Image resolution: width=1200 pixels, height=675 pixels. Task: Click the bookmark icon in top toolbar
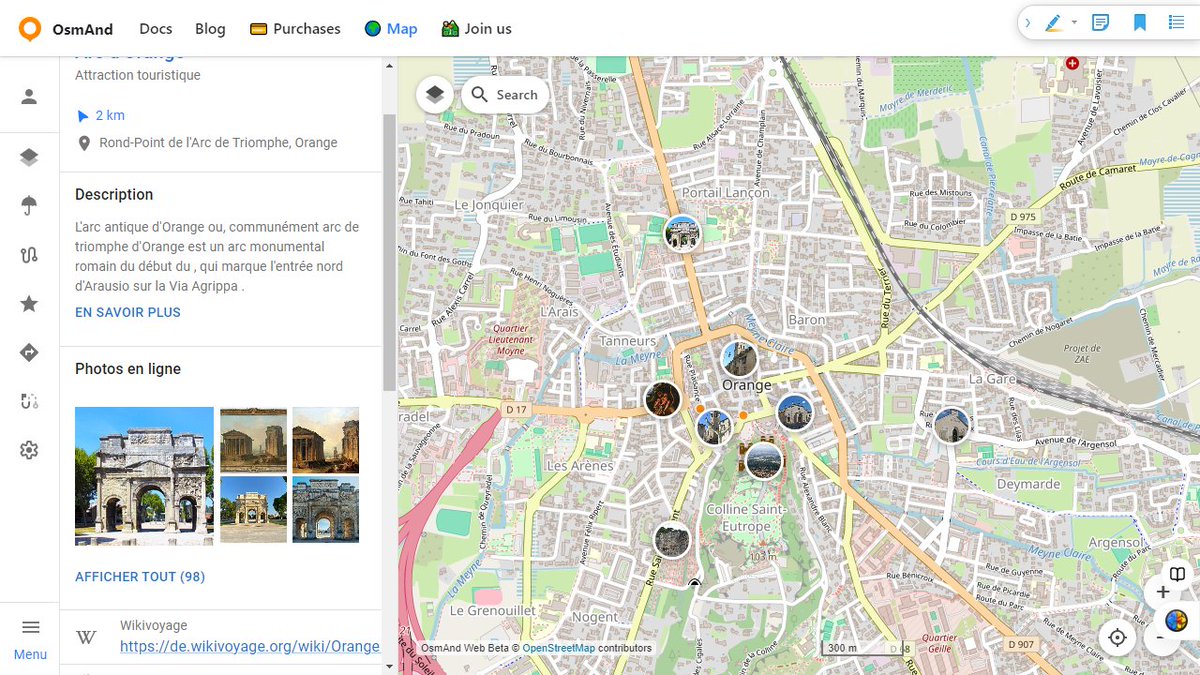tap(1140, 22)
